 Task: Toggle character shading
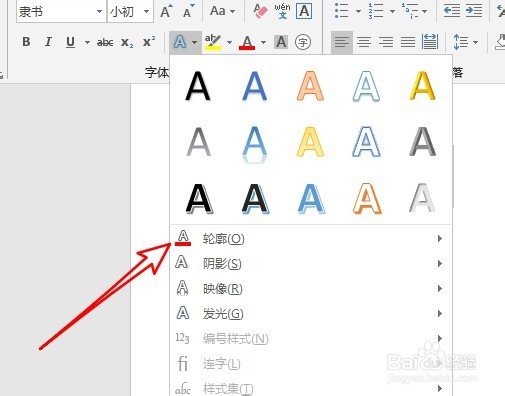tap(281, 42)
